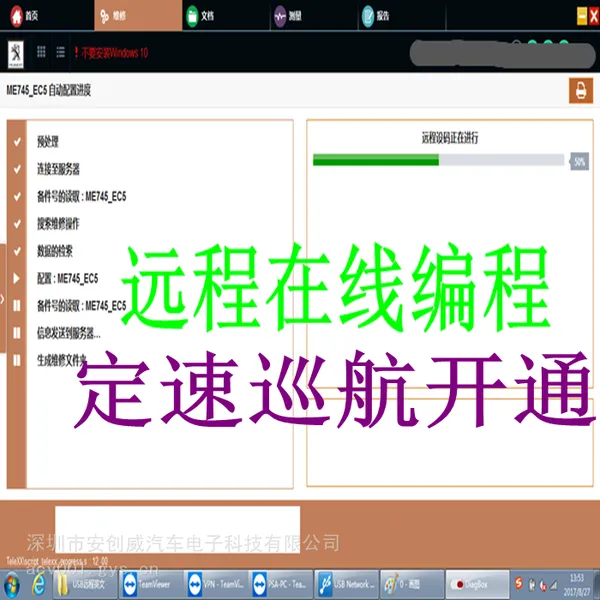Print the ME745_EC5 configuration progress page
The image size is (600, 600).
coord(580,91)
